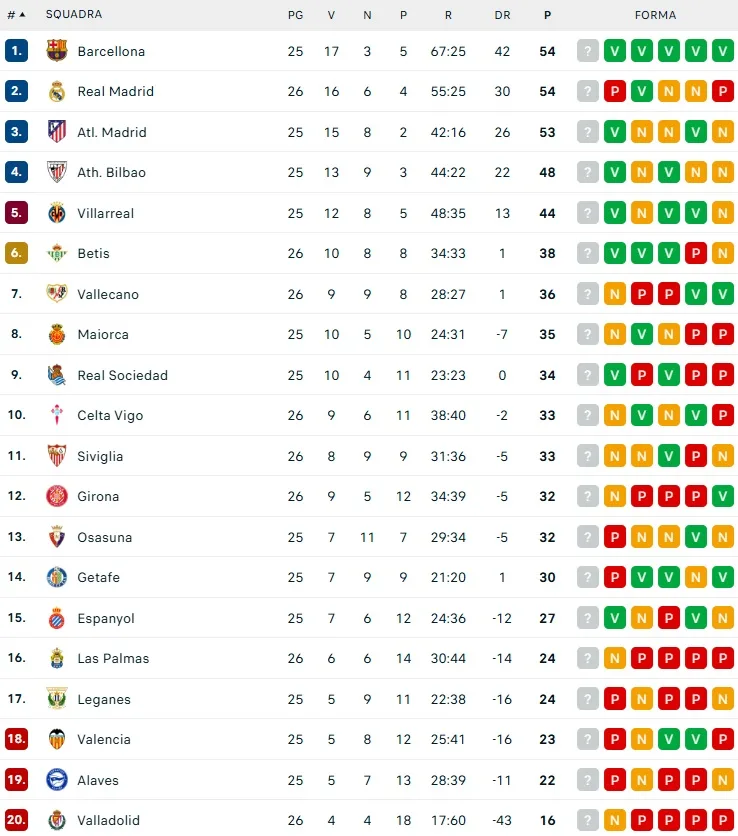The image size is (738, 836).
Task: Open the Siviglia team page
Action: click(x=100, y=456)
